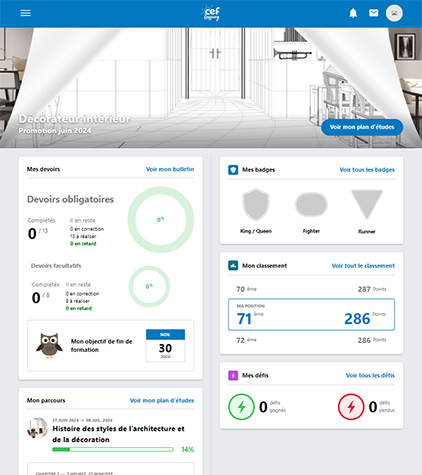Click the 8 à réaliser text
This screenshot has width=422, height=475.
coord(78,301)
